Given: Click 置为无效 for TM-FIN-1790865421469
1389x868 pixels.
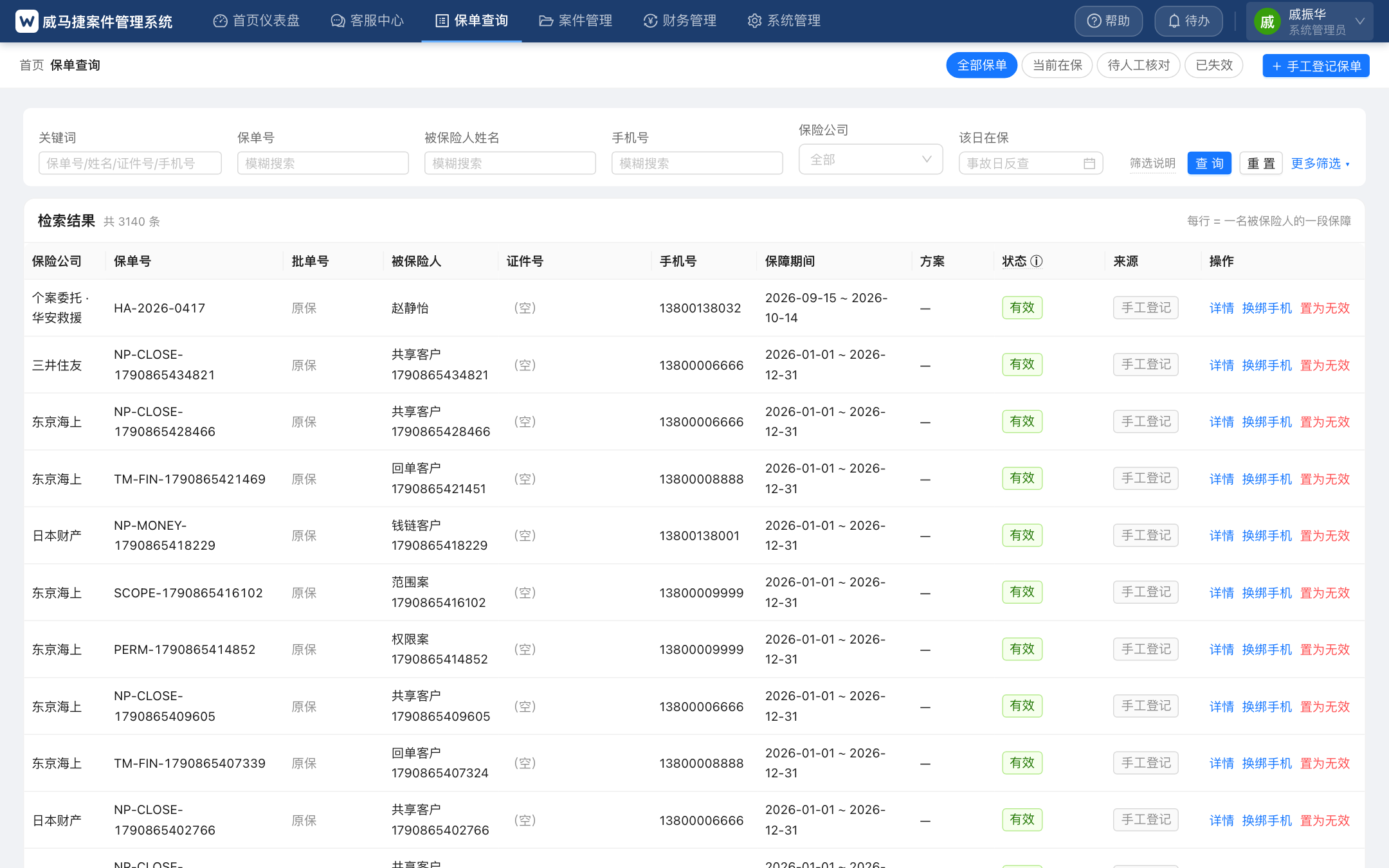Looking at the screenshot, I should coord(1325,479).
